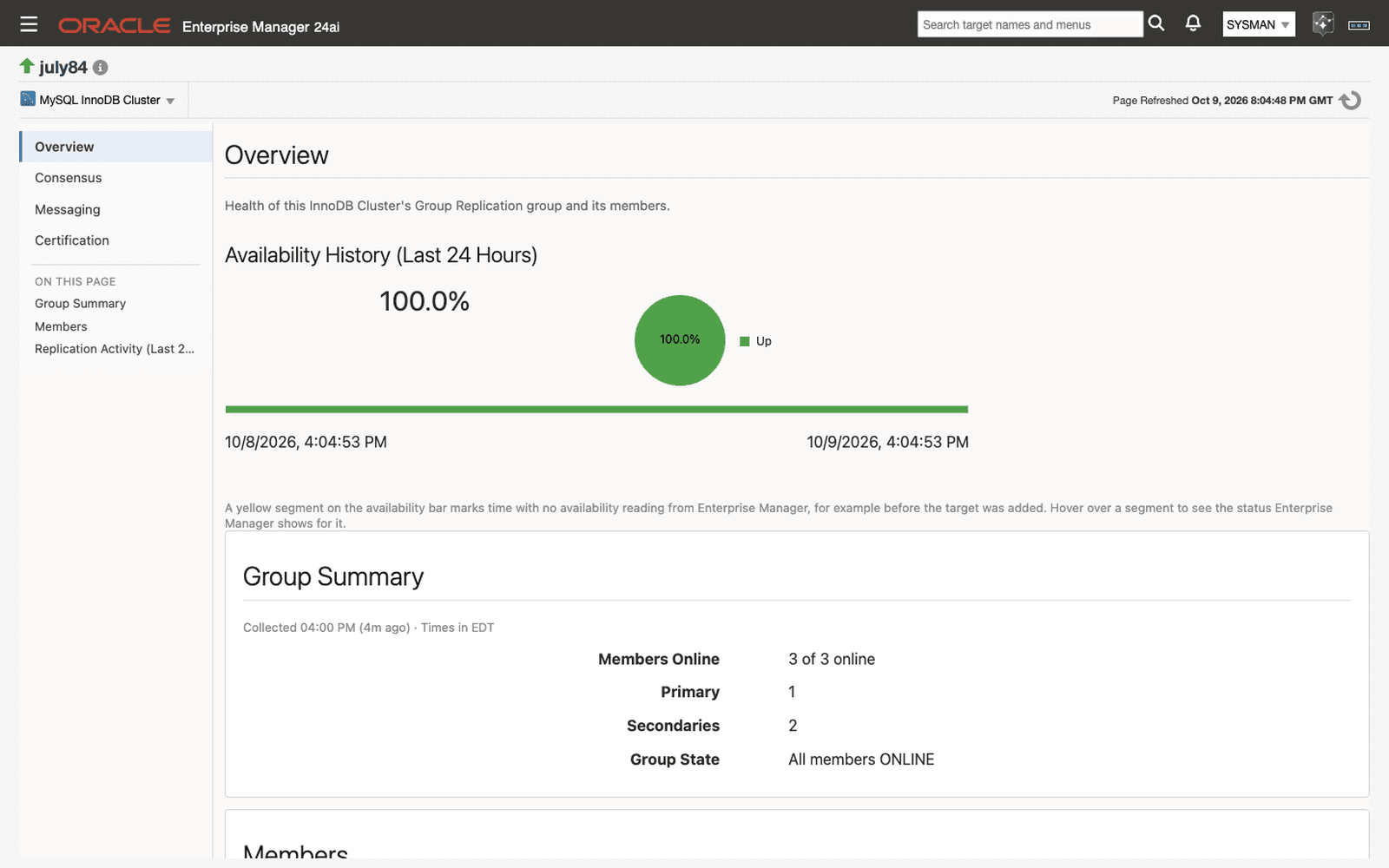Viewport: 1389px width, 868px height.
Task: Click the search magnifier icon
Action: [x=1156, y=23]
